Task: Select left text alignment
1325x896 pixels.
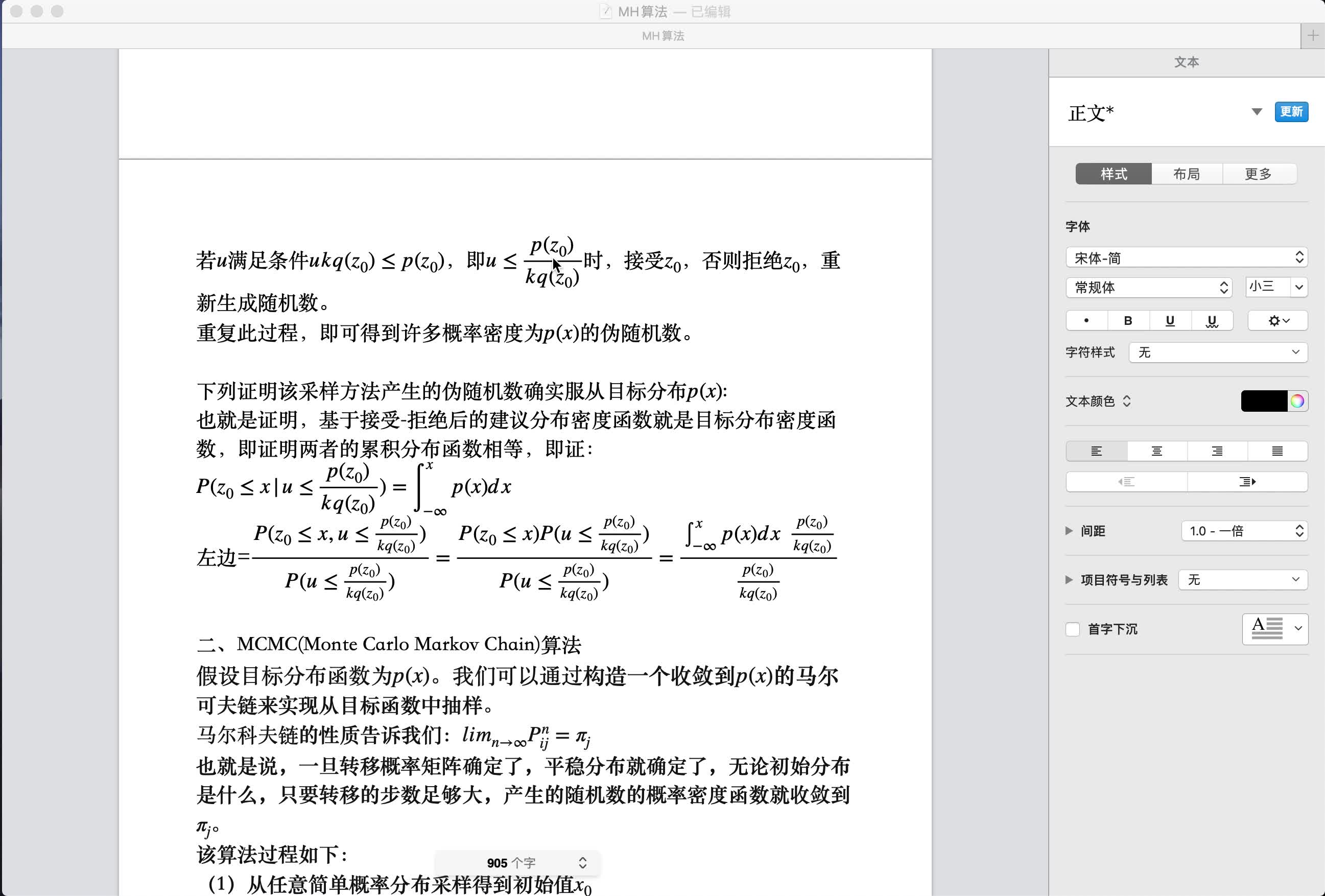Action: [1096, 451]
